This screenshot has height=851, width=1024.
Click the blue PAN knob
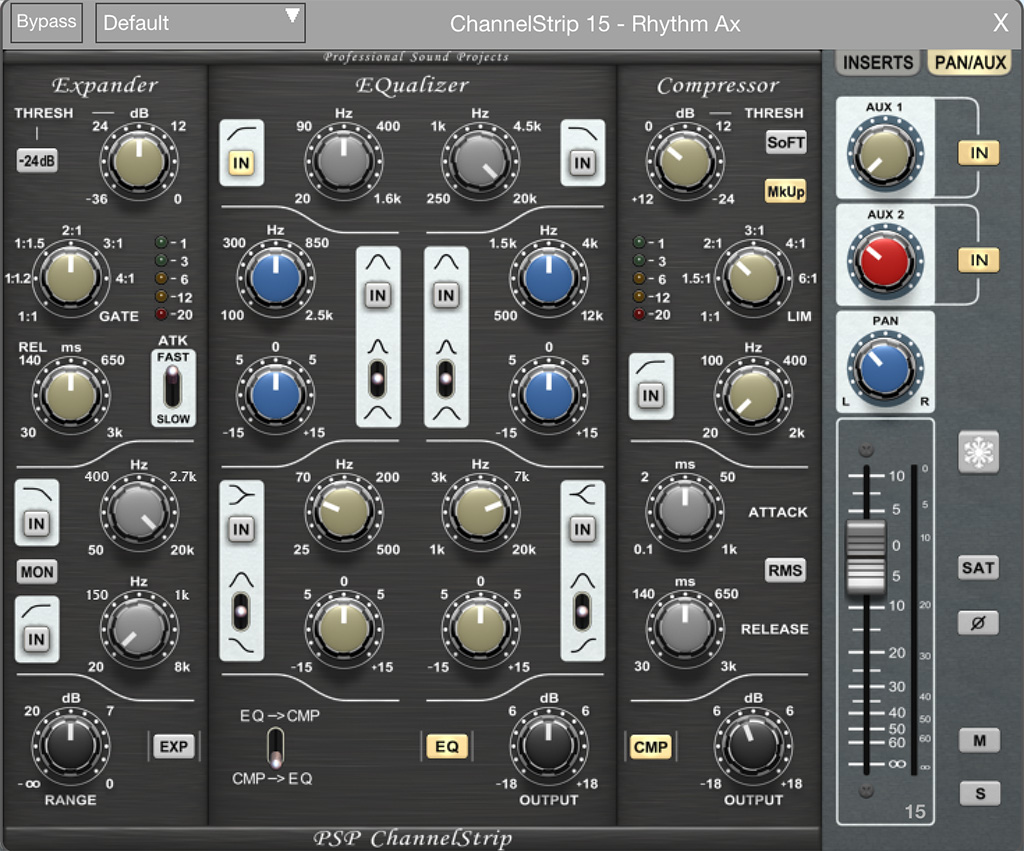[x=885, y=368]
